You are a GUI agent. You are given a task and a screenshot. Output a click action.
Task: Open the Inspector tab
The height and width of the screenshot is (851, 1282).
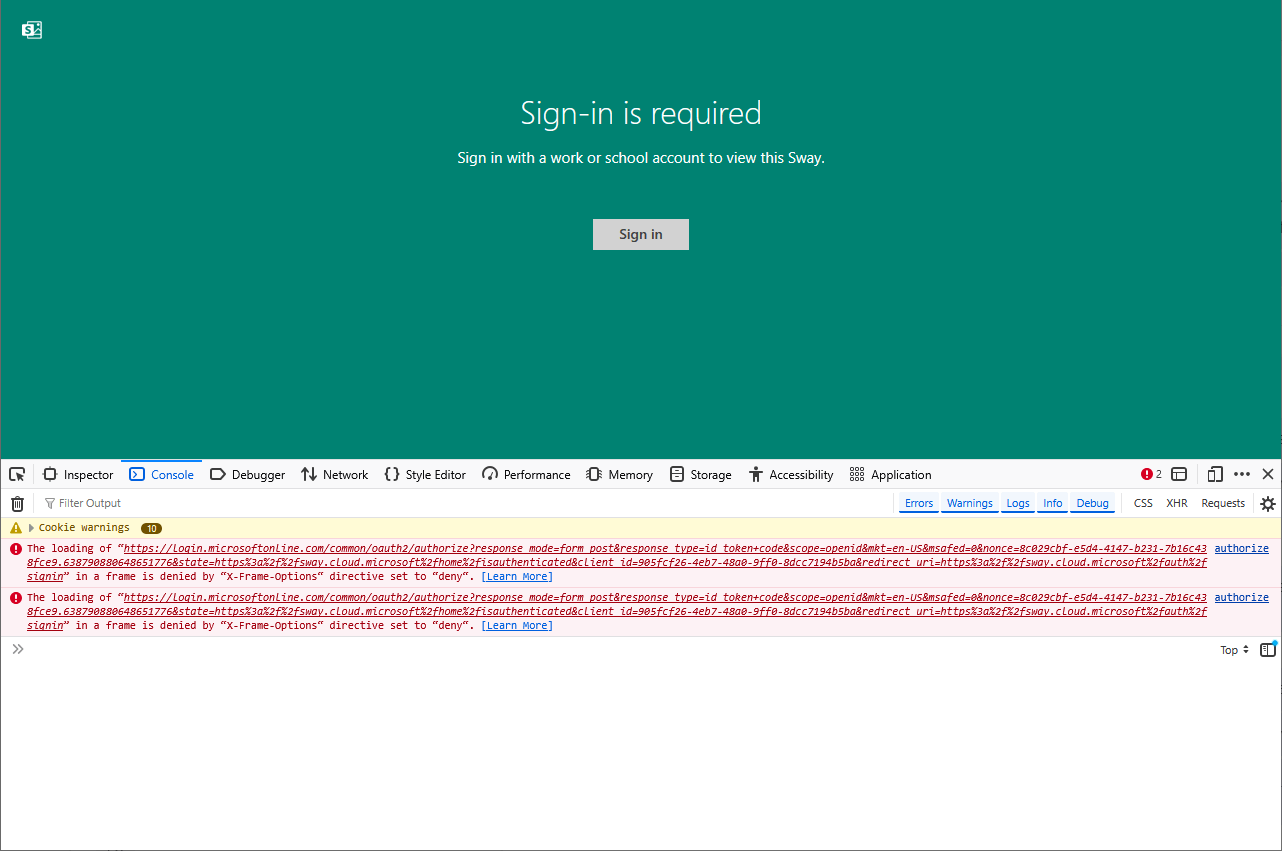point(78,474)
